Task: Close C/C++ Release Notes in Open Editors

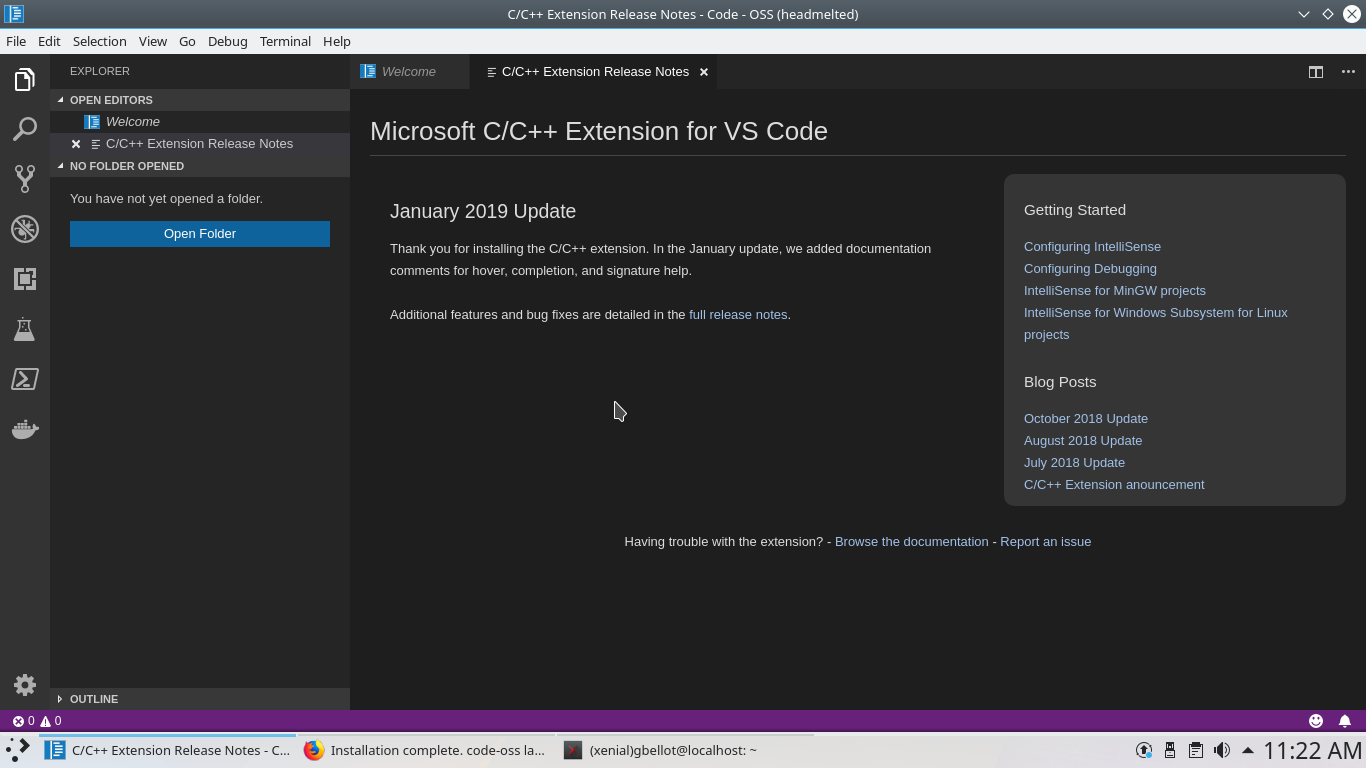Action: (76, 144)
